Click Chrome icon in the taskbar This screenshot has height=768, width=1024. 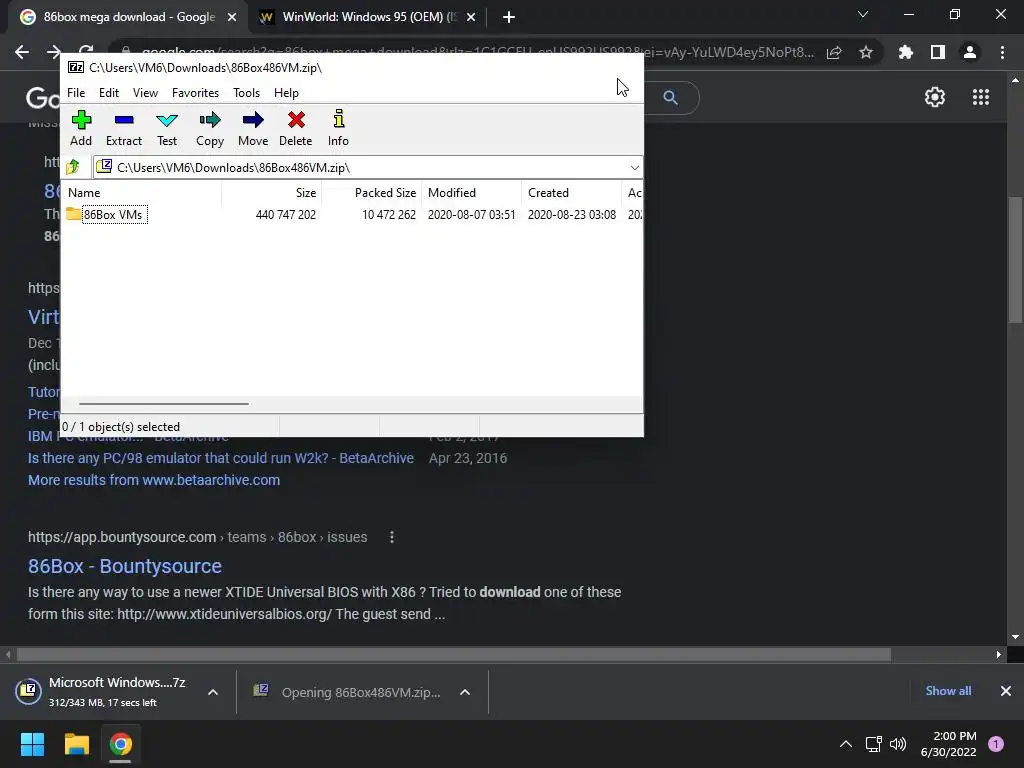tap(120, 744)
